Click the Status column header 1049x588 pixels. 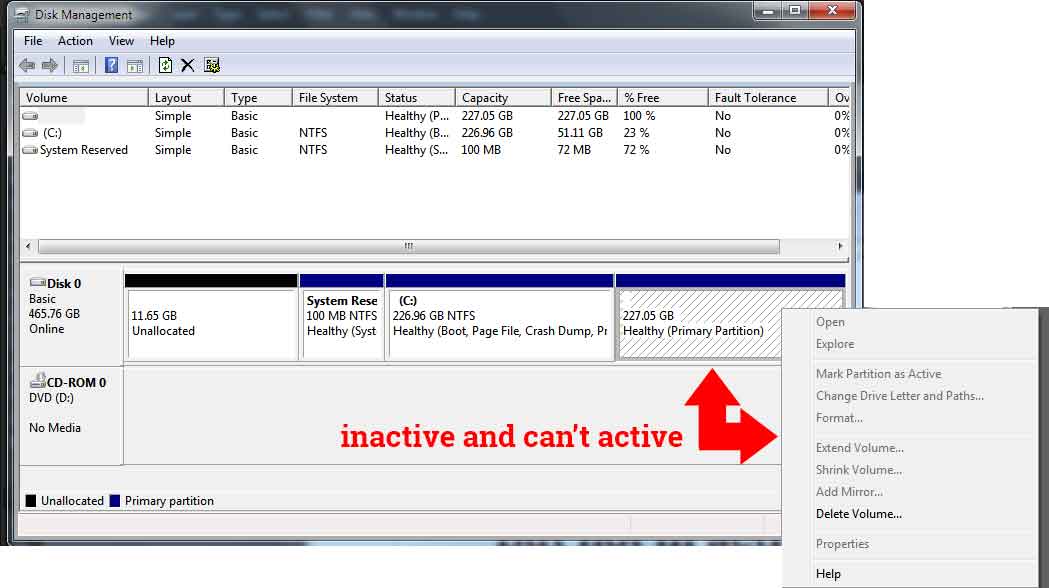click(x=415, y=97)
